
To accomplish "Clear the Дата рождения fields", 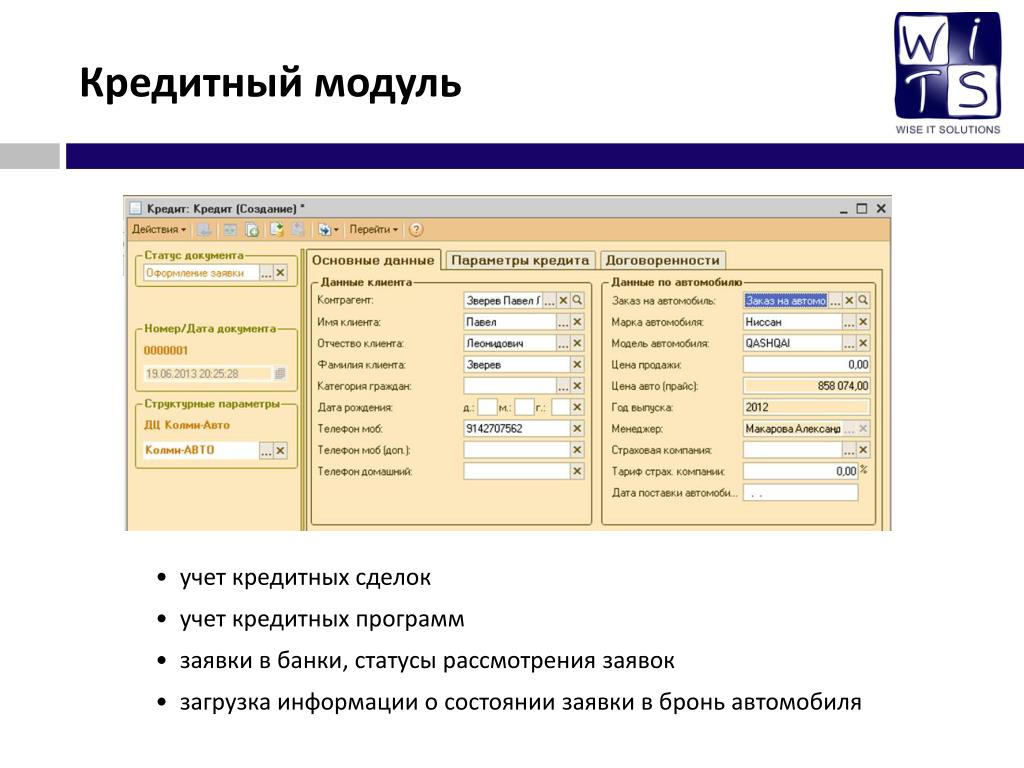I will point(577,408).
